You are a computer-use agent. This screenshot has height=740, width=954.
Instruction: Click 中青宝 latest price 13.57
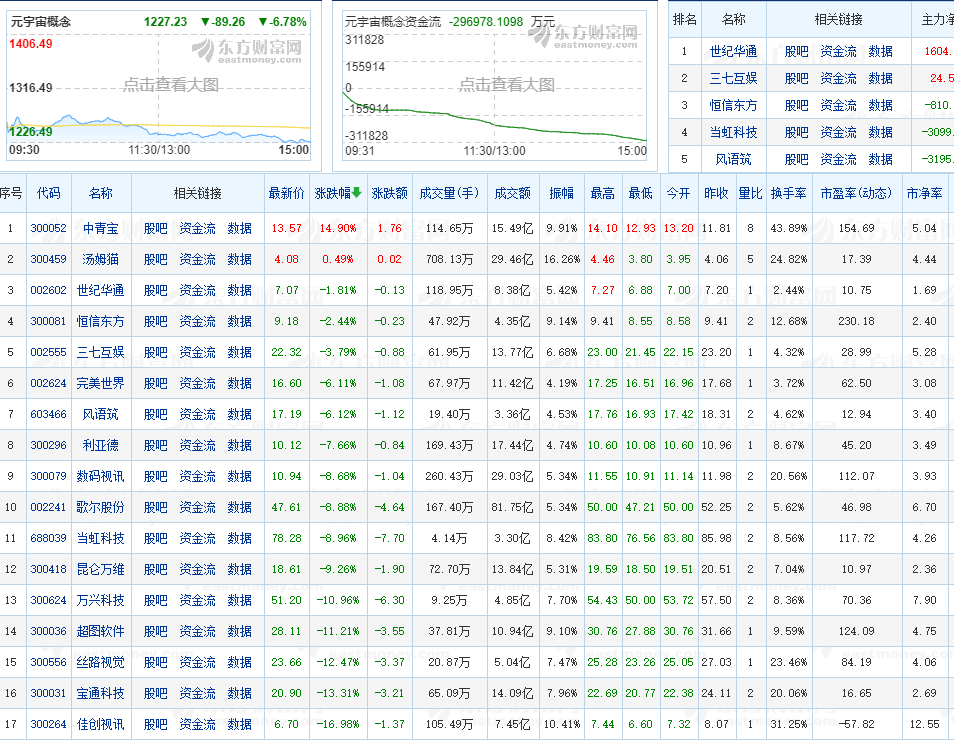[287, 228]
